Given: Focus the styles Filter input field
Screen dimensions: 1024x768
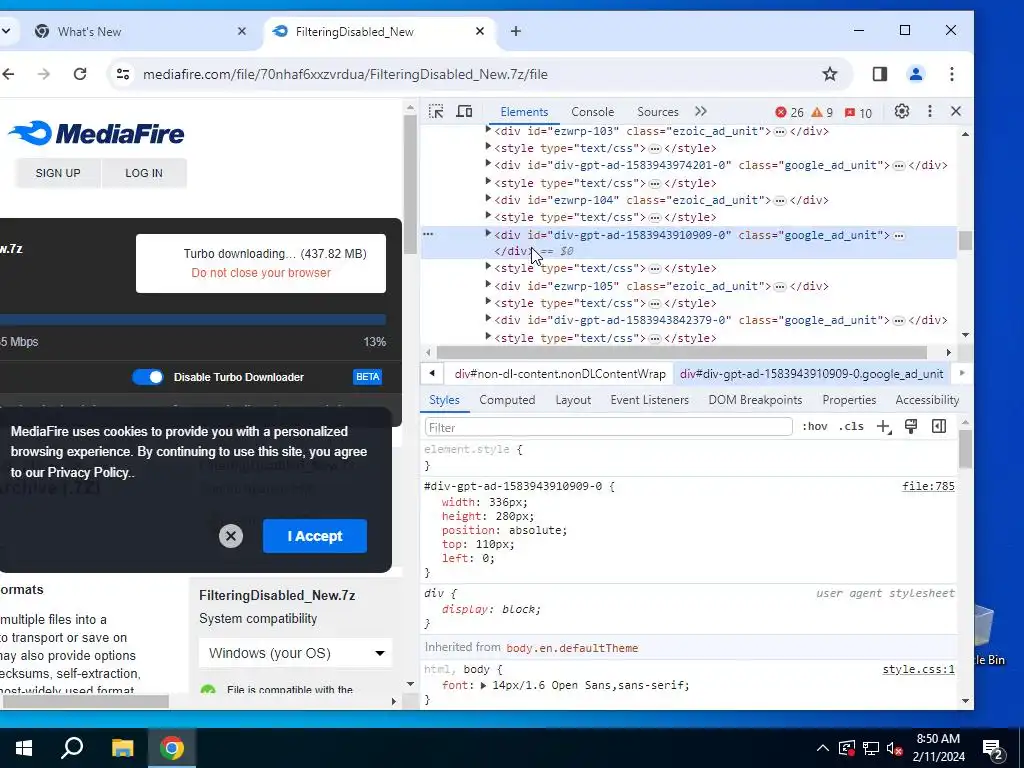Looking at the screenshot, I should (x=608, y=427).
